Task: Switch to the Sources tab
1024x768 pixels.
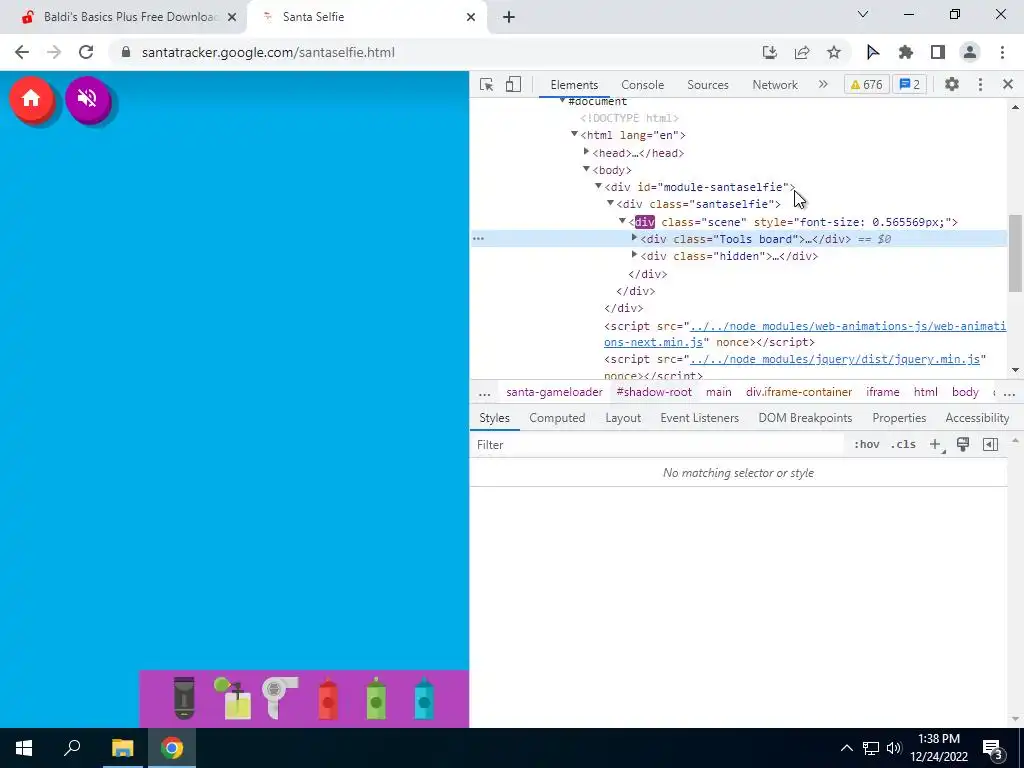Action: (x=708, y=84)
